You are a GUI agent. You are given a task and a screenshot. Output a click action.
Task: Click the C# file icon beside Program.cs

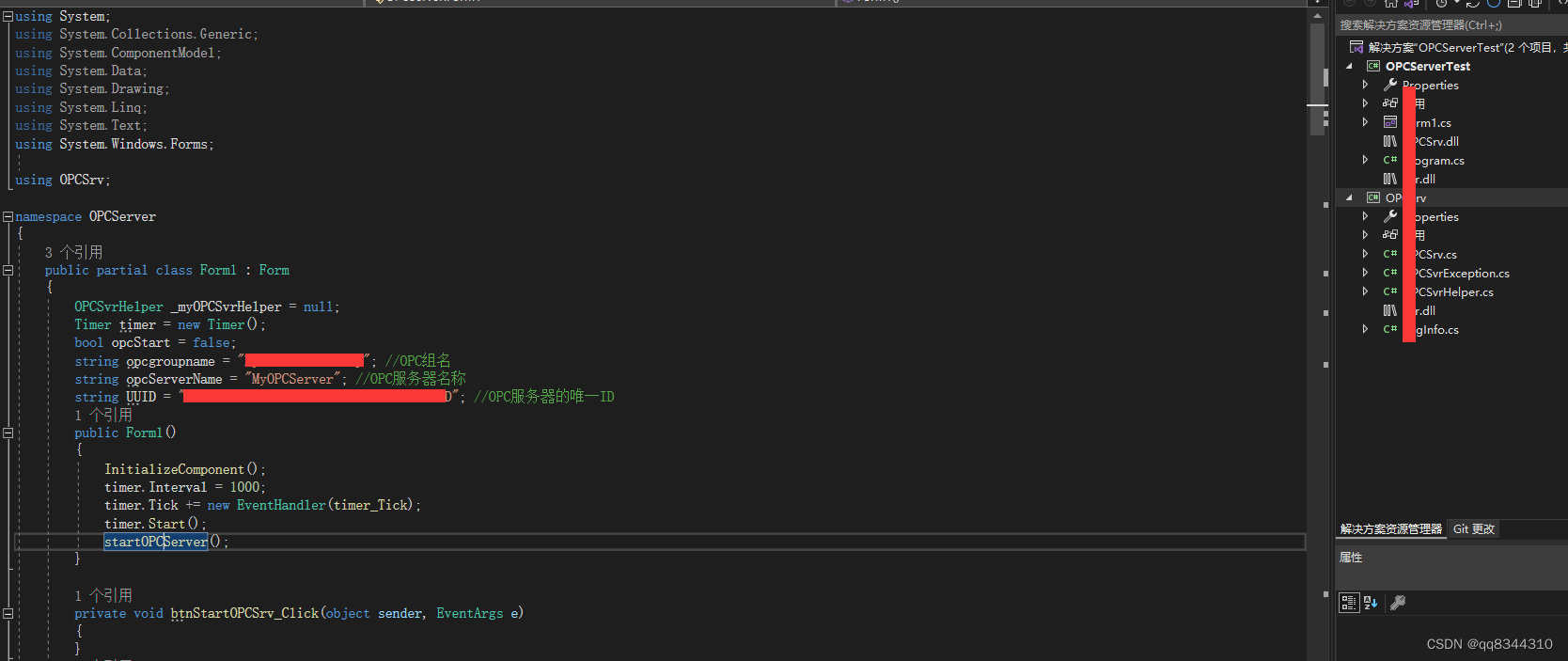click(1390, 160)
